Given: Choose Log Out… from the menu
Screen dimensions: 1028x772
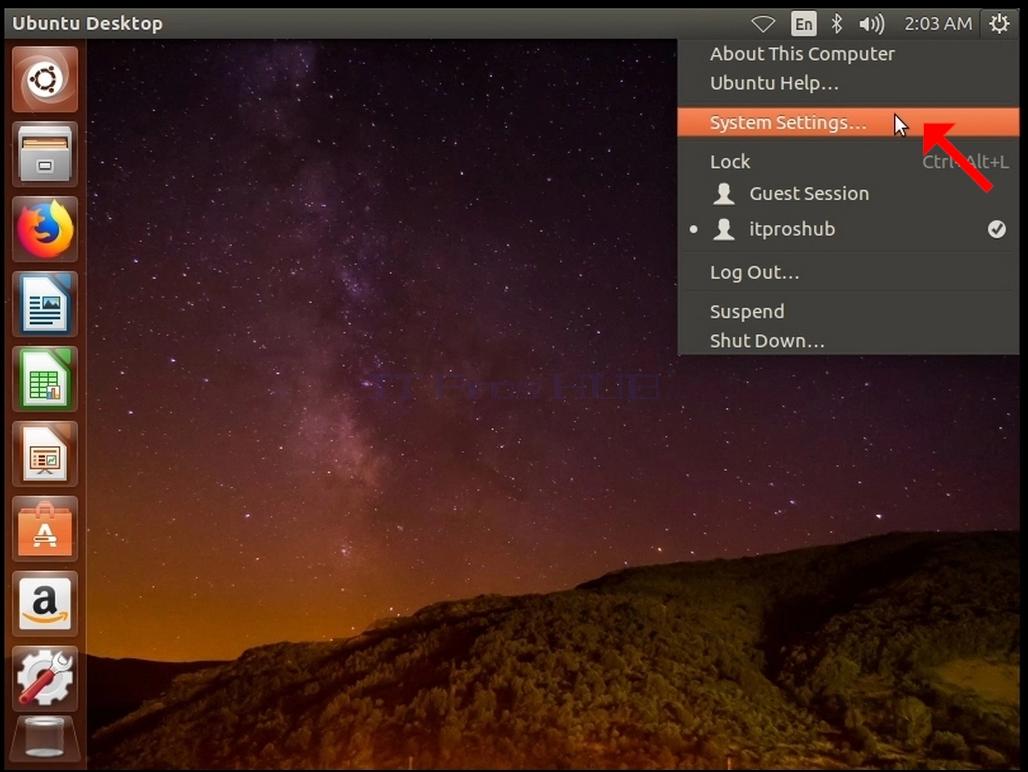Looking at the screenshot, I should (x=848, y=272).
